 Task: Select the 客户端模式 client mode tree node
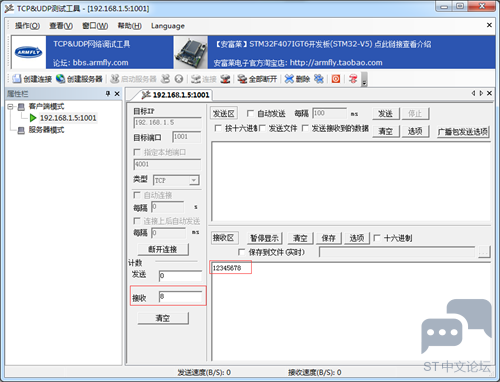pyautogui.click(x=46, y=106)
